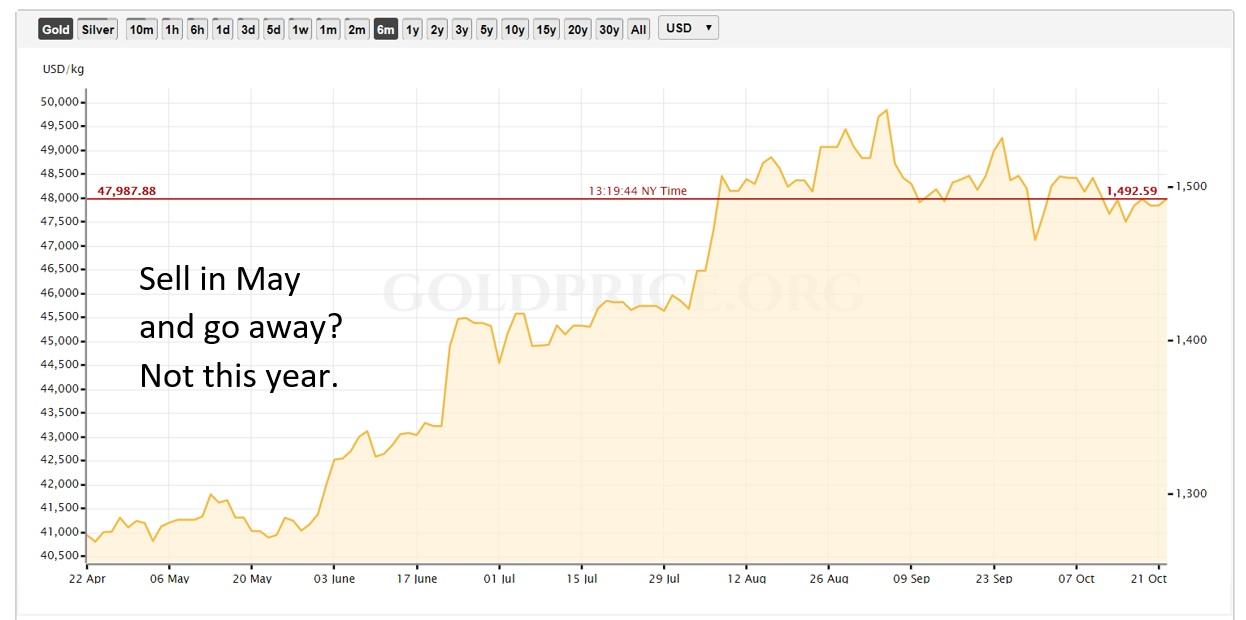This screenshot has height=620, width=1246.
Task: Show the 5y price history
Action: coord(486,29)
